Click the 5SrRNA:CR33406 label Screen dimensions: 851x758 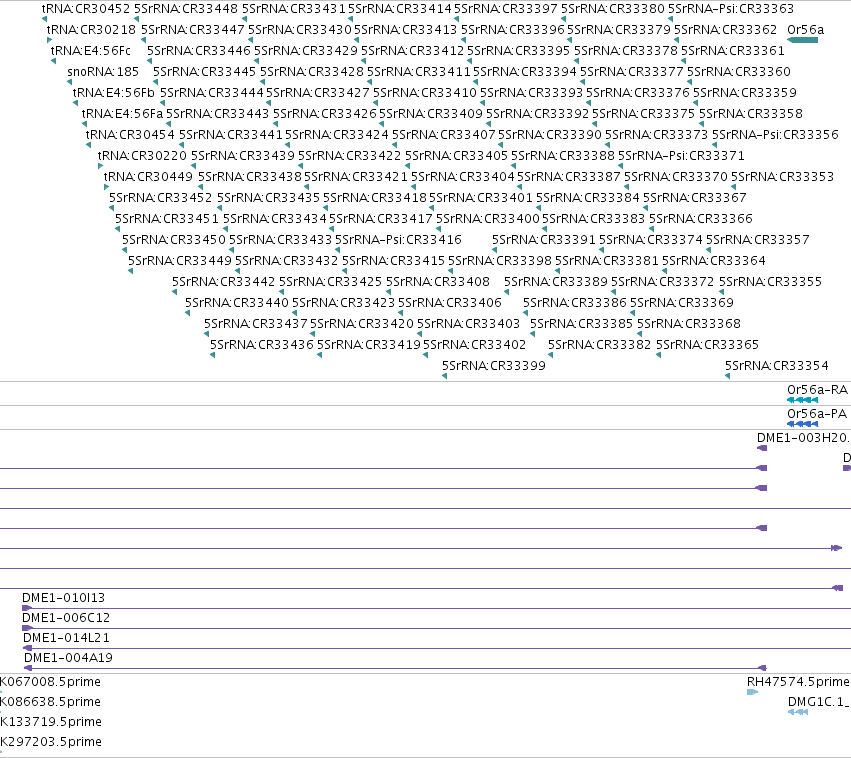tap(450, 302)
